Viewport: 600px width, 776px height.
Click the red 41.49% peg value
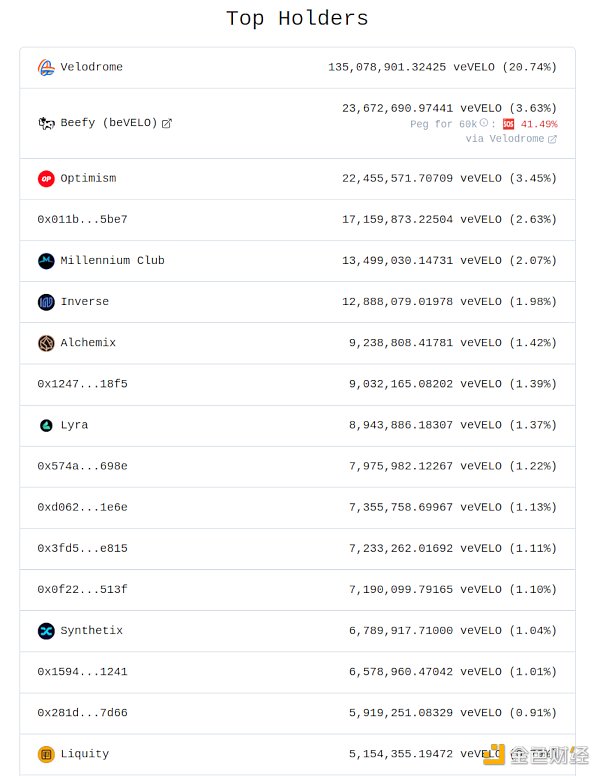(x=538, y=124)
